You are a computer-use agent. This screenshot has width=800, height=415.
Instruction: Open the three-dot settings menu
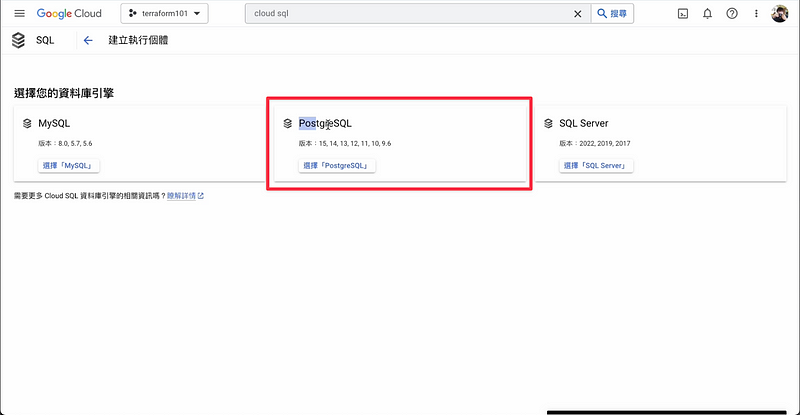(x=756, y=14)
